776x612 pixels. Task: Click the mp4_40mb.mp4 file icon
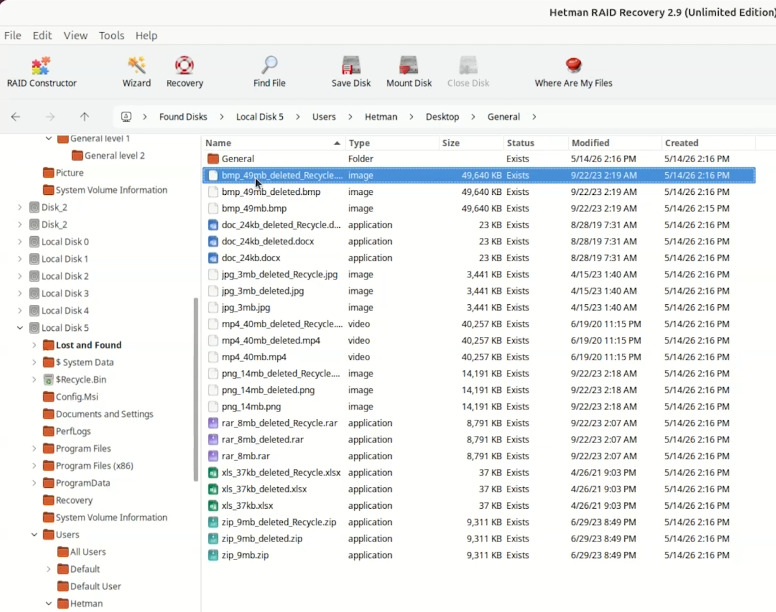(213, 357)
